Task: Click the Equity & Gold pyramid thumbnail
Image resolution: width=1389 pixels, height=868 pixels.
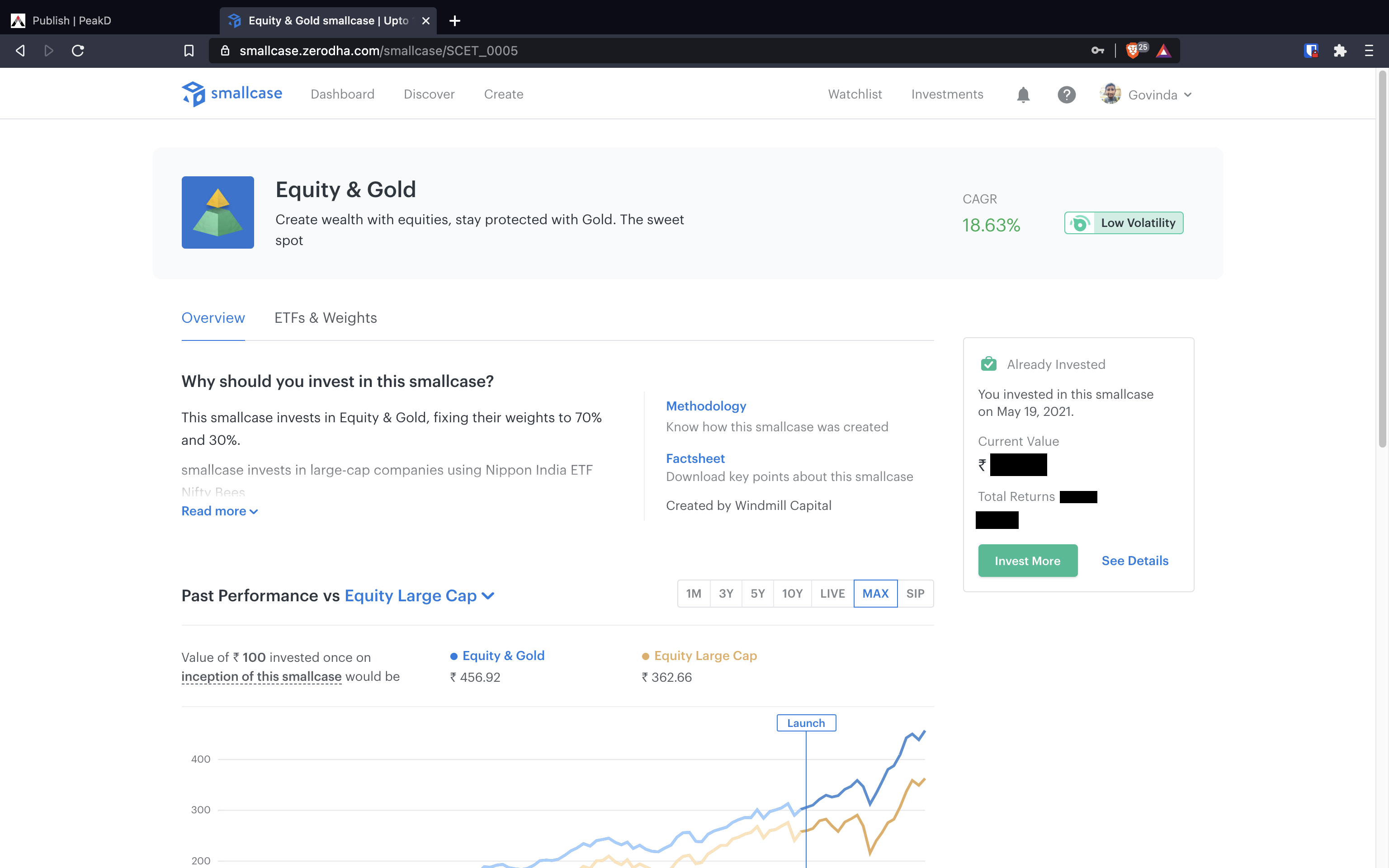Action: point(217,212)
